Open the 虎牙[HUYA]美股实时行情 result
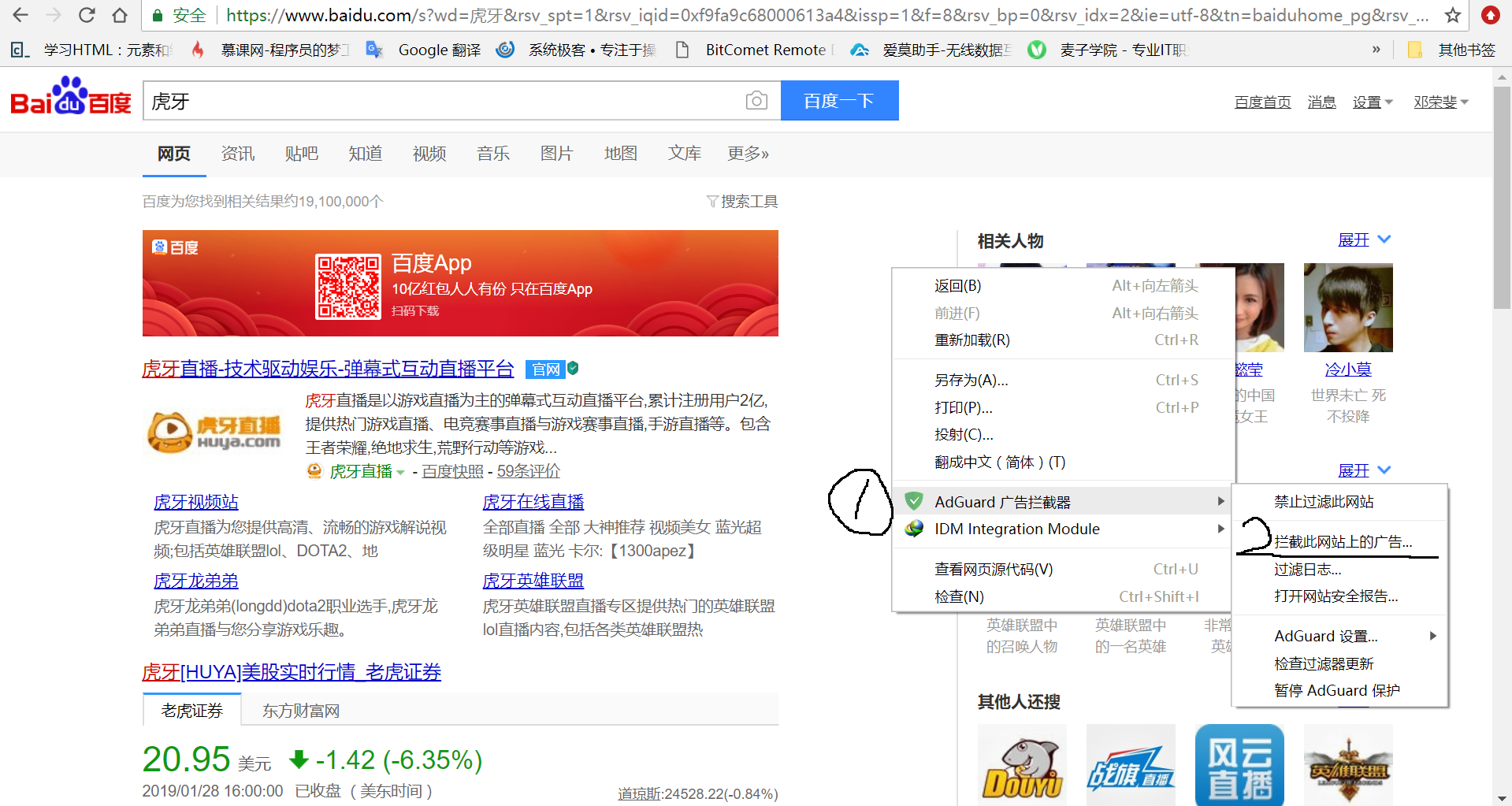Viewport: 1512px width, 806px height. pos(292,672)
